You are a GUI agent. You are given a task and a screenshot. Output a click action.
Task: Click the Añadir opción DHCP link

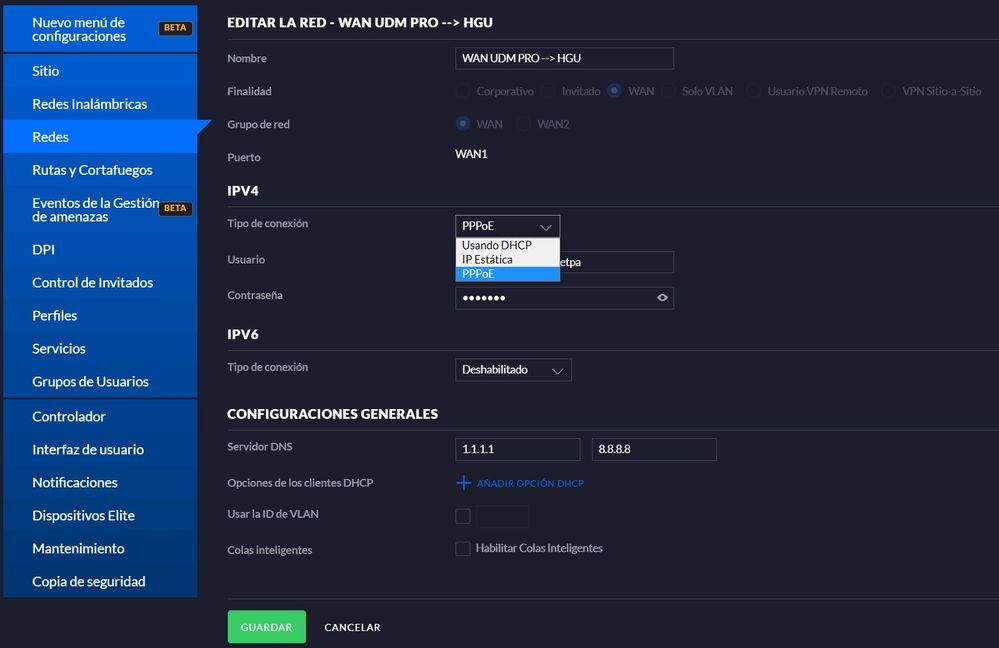pos(530,484)
